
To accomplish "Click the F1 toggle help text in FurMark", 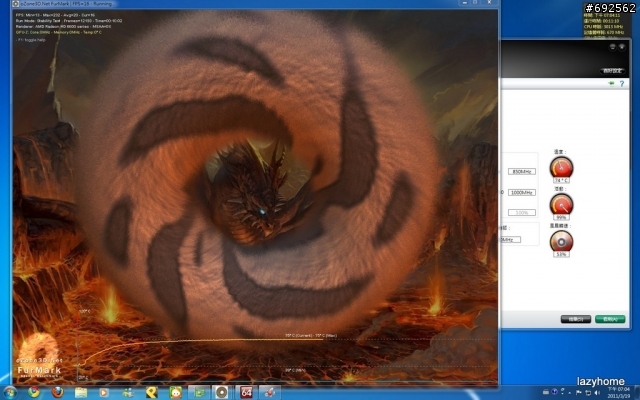I will (x=31, y=40).
